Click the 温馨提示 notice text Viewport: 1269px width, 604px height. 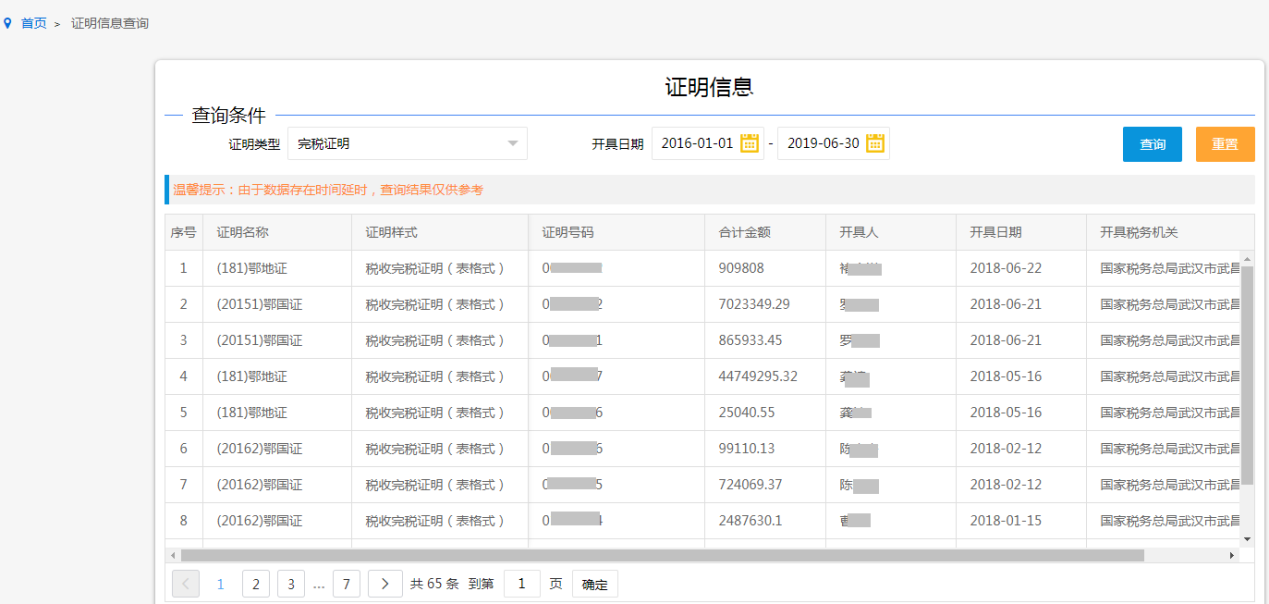coord(328,189)
